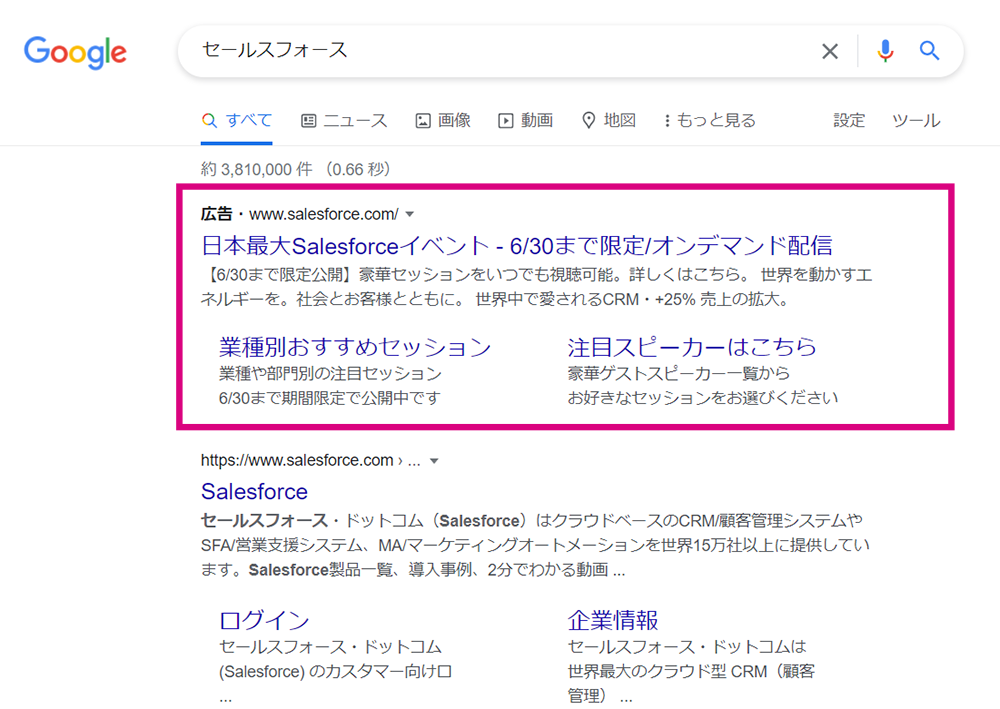
Task: Open the ツール menu
Action: 916,121
